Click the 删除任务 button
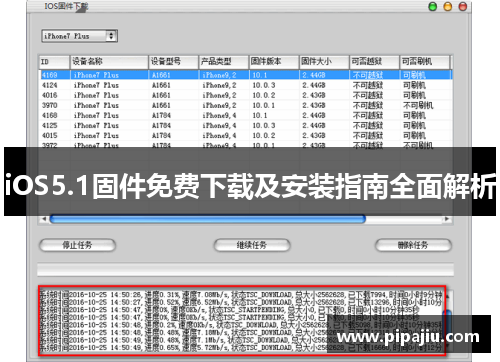This screenshot has height=362, width=500. pos(413,245)
